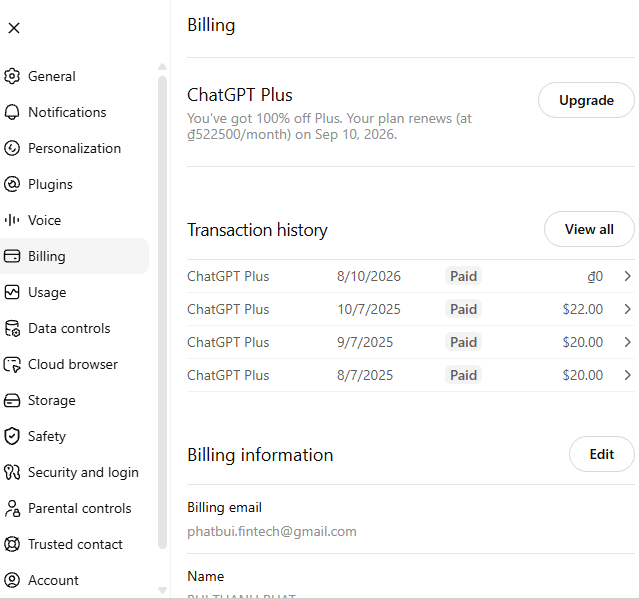Click the $22.00 transaction amount

coord(583,309)
